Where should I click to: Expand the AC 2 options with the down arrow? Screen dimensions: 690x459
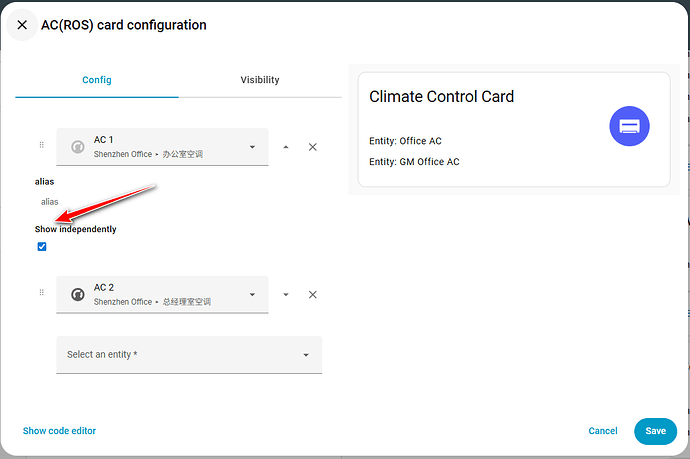pyautogui.click(x=286, y=295)
